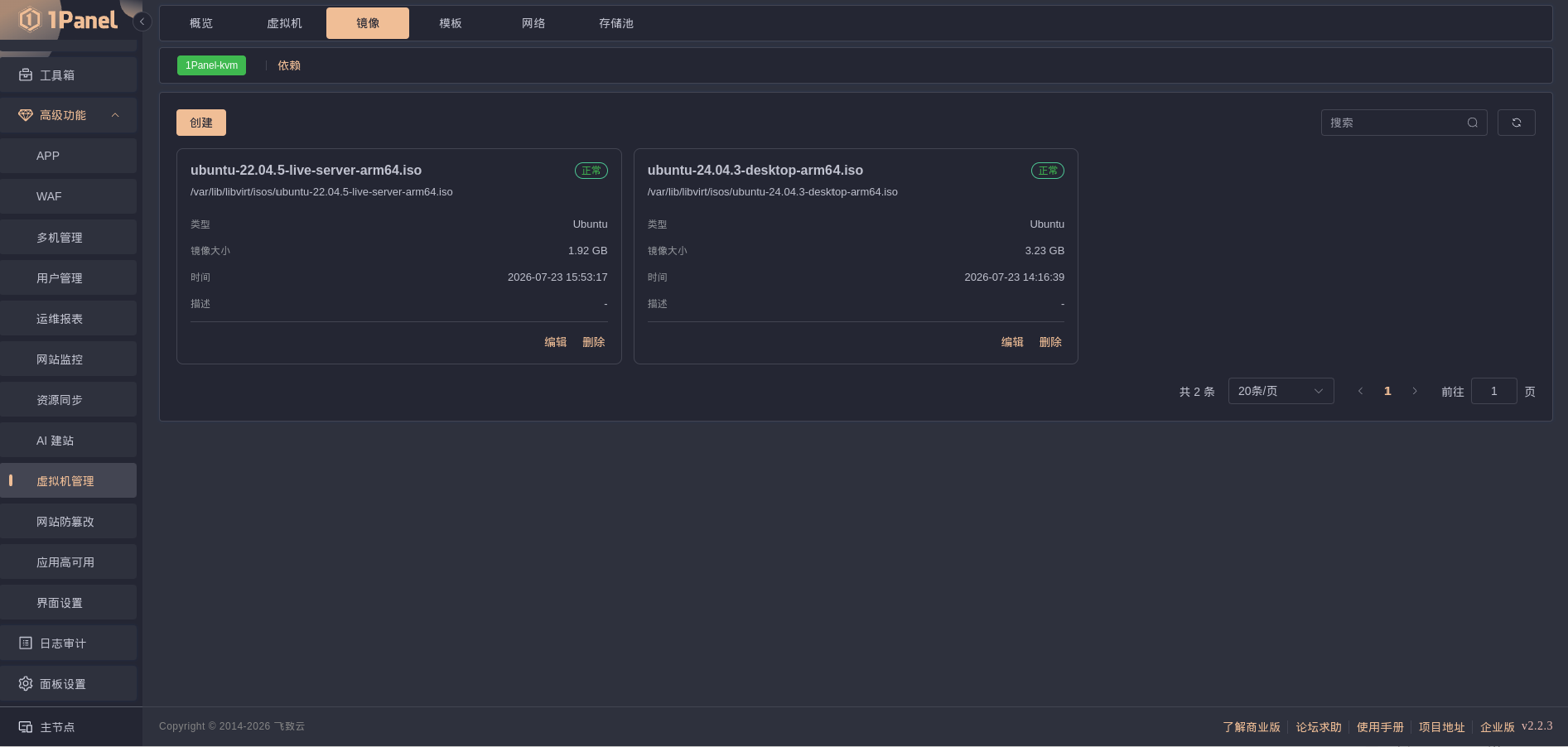
Task: Click title ubuntu-22.04.5-live-server-arm64.iso
Action: coord(306,170)
